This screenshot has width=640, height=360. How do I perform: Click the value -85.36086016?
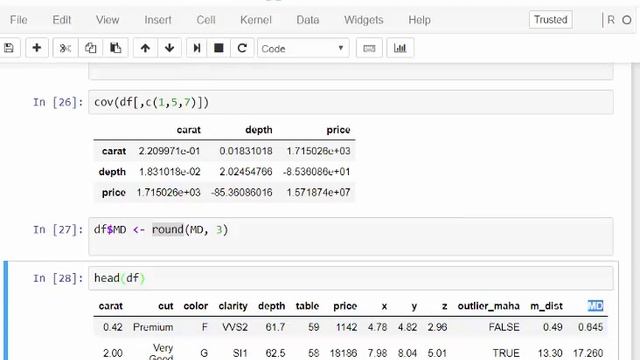[242, 192]
